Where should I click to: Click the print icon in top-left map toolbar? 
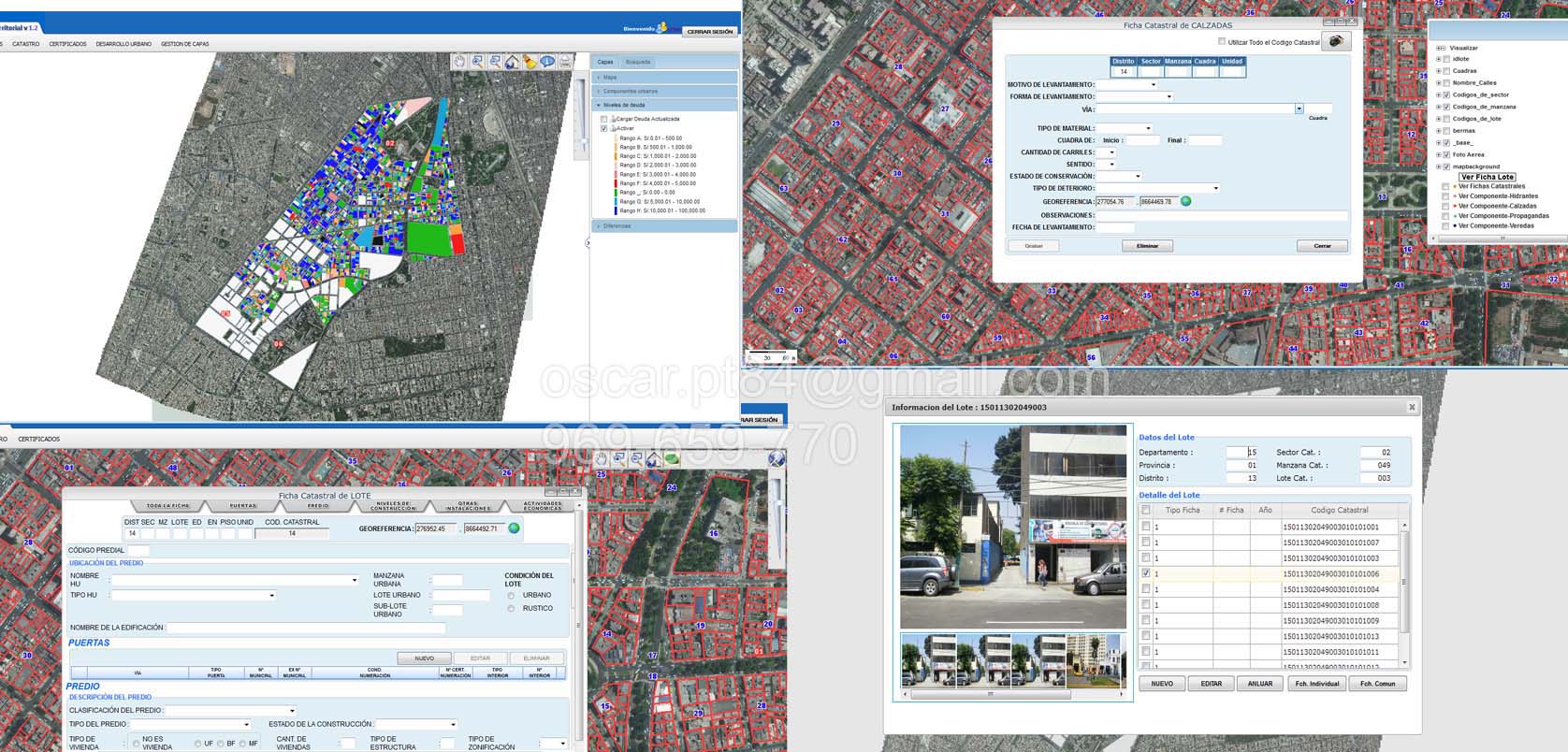tap(565, 61)
